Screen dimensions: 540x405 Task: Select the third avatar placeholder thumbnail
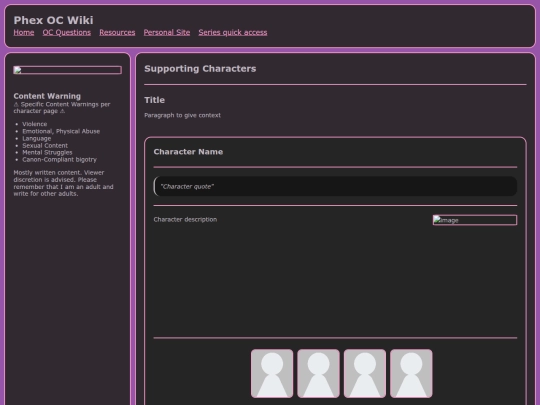[365, 373]
